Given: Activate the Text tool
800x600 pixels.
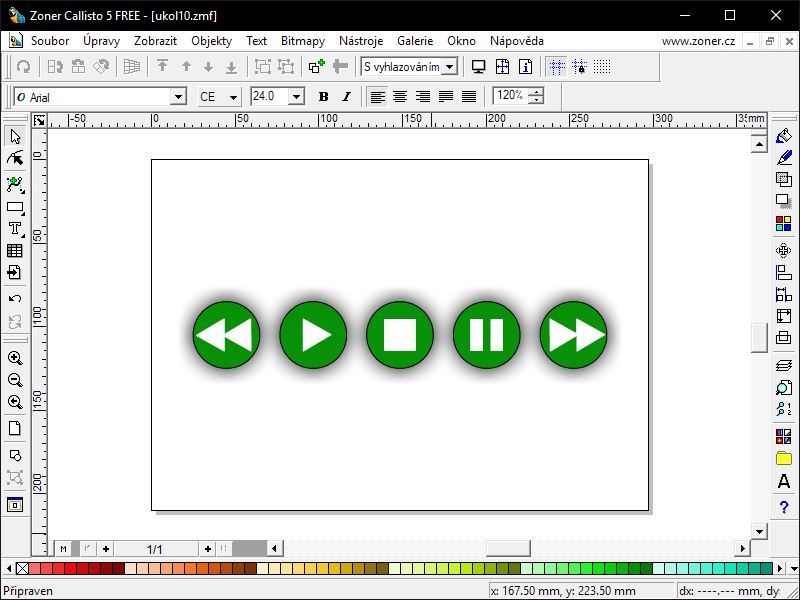Looking at the screenshot, I should (x=15, y=229).
